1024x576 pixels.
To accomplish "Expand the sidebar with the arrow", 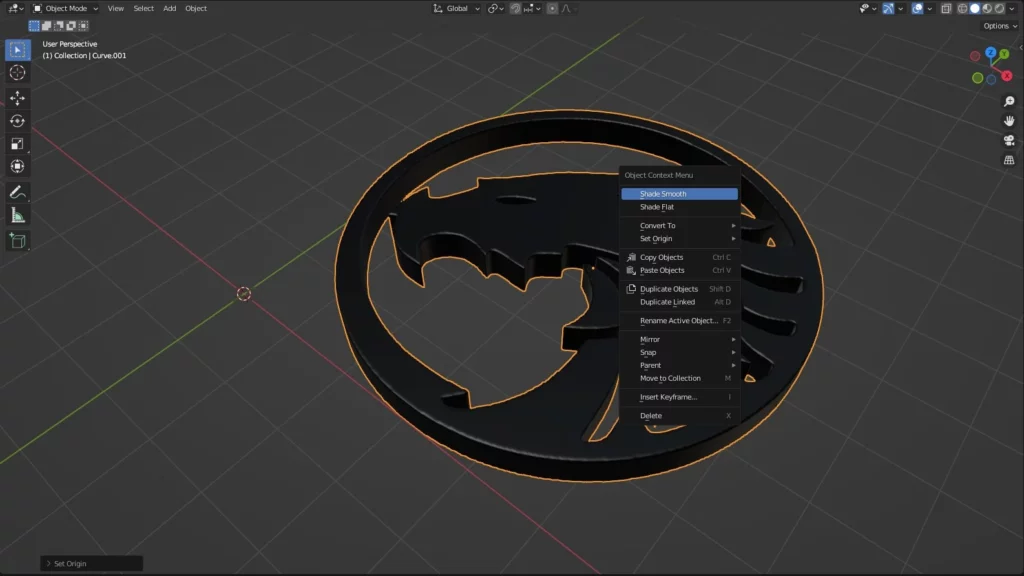I will pyautogui.click(x=1020, y=48).
